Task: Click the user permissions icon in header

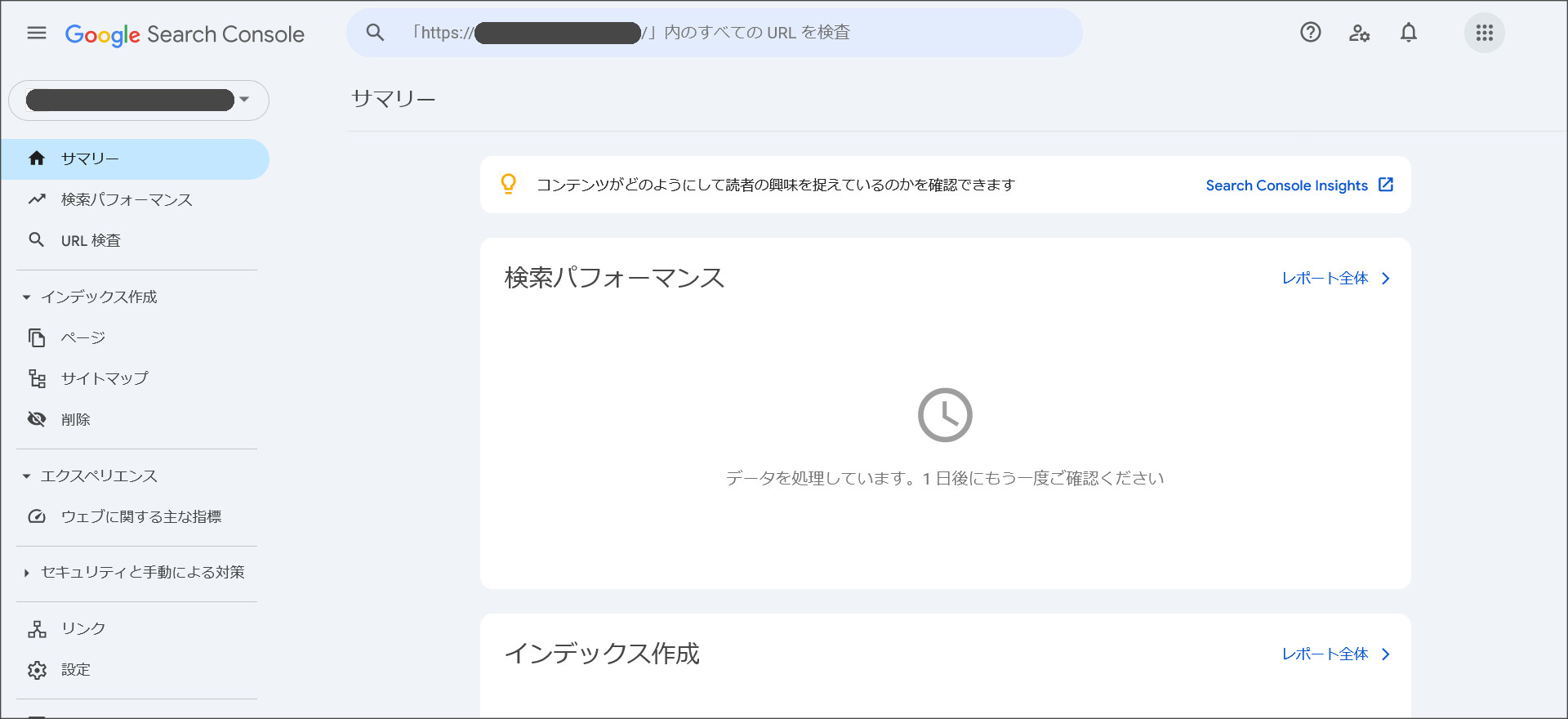Action: [x=1360, y=33]
